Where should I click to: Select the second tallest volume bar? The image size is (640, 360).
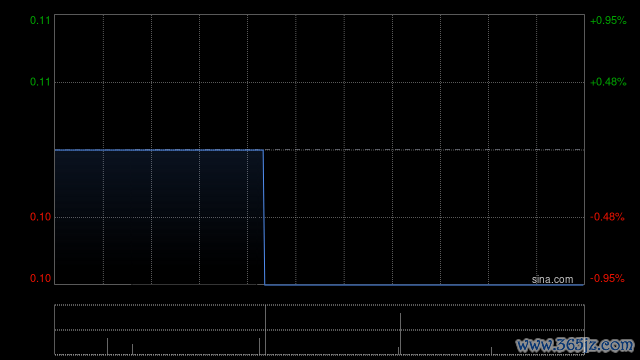tap(400, 334)
